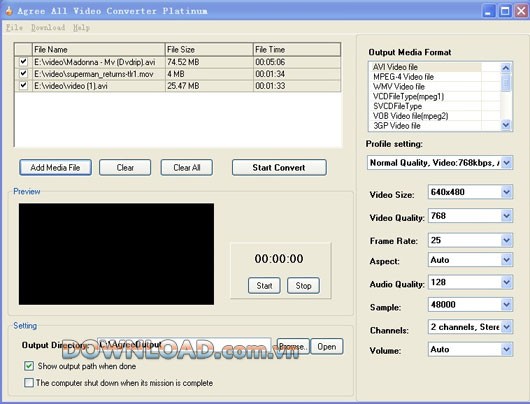Click the Start Convert button
The width and height of the screenshot is (530, 404).
pyautogui.click(x=279, y=168)
